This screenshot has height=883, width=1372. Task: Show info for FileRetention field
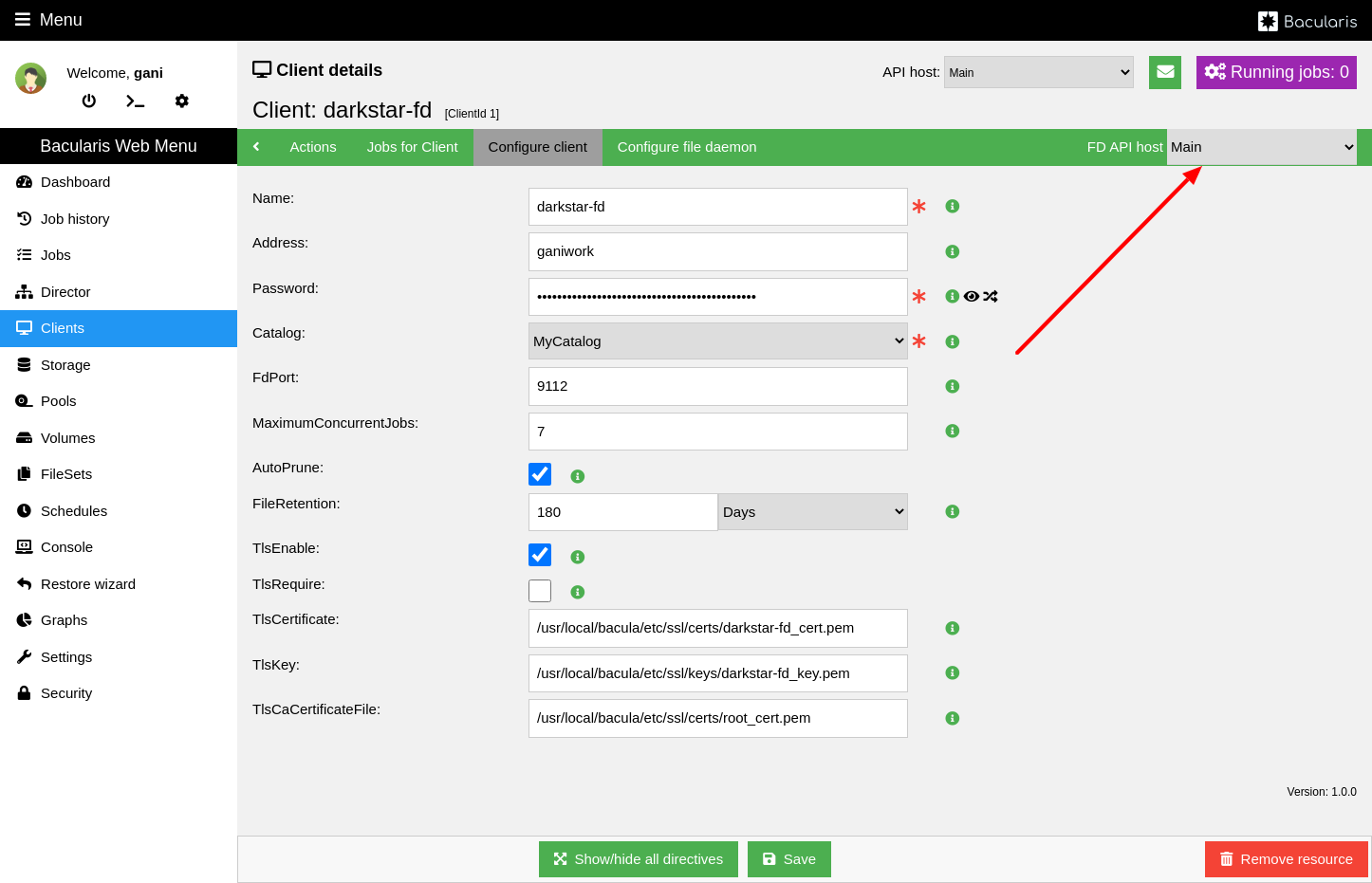(x=953, y=511)
